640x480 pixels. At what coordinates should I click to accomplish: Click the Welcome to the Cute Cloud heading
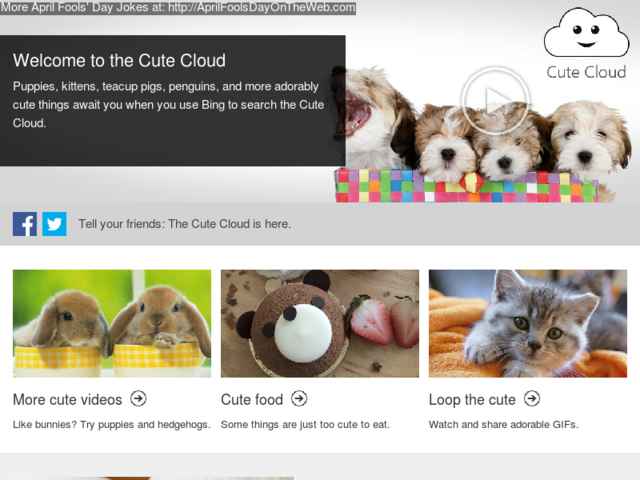click(119, 60)
